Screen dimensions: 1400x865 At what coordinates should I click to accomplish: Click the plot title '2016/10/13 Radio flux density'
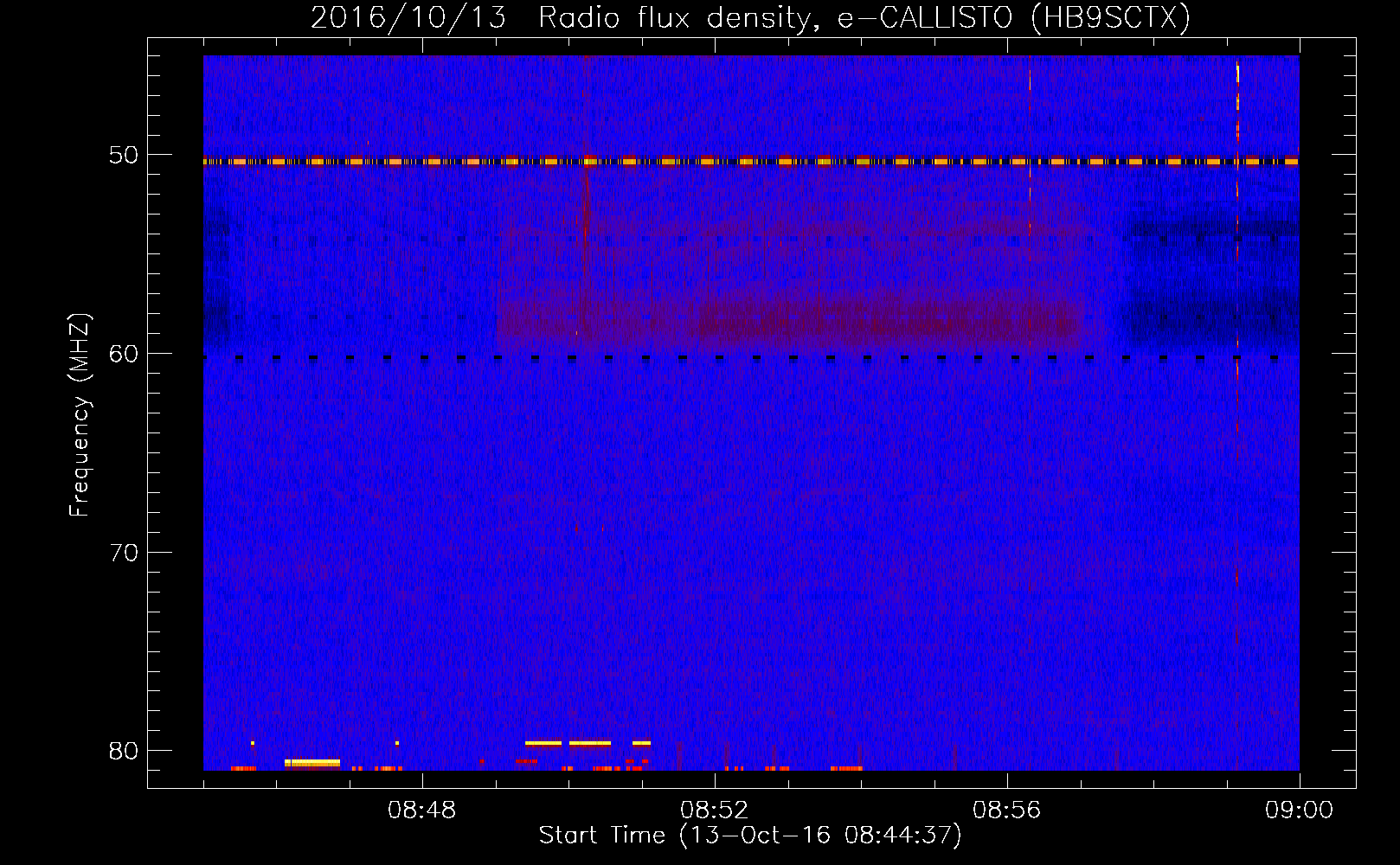[565, 17]
